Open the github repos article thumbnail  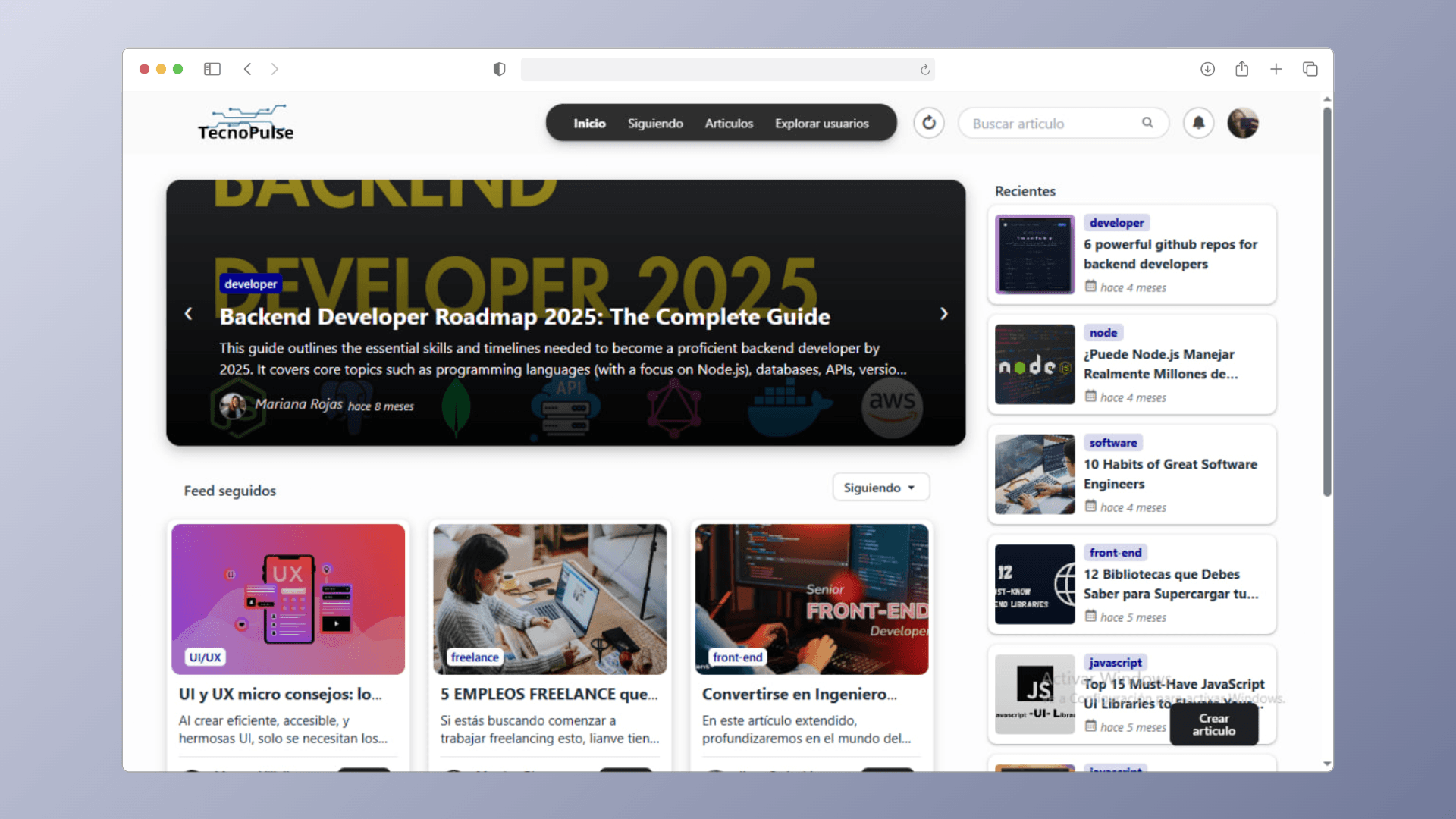coord(1034,254)
